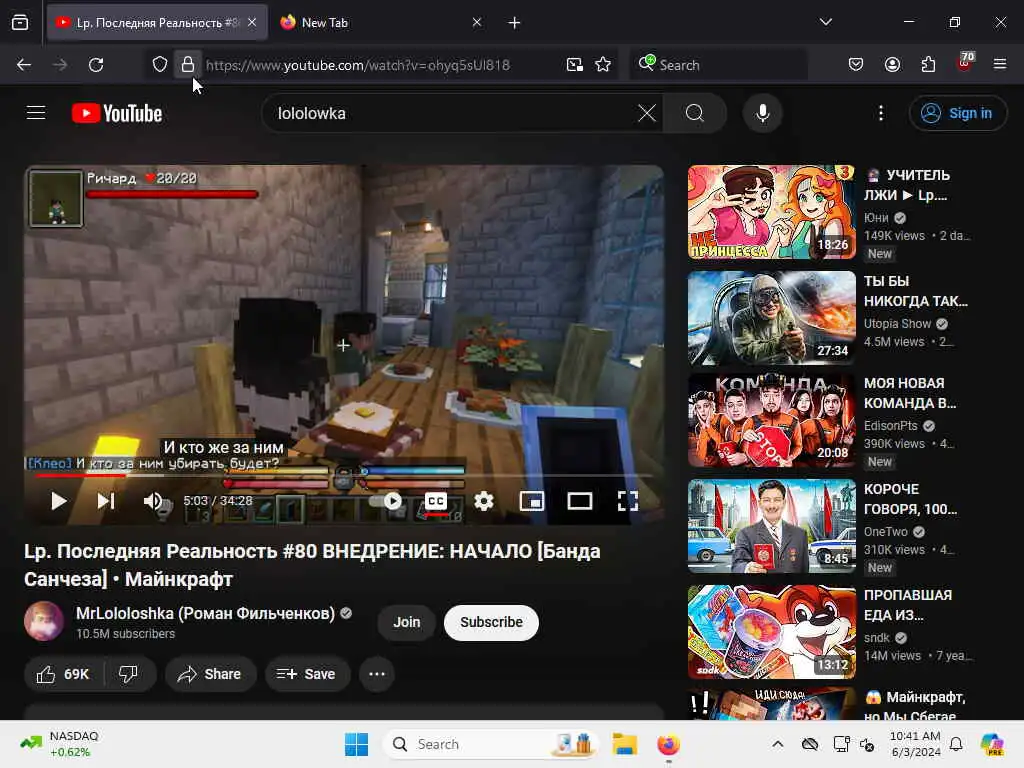Open MrLololoshka channel avatar
This screenshot has width=1024, height=768.
coord(44,621)
